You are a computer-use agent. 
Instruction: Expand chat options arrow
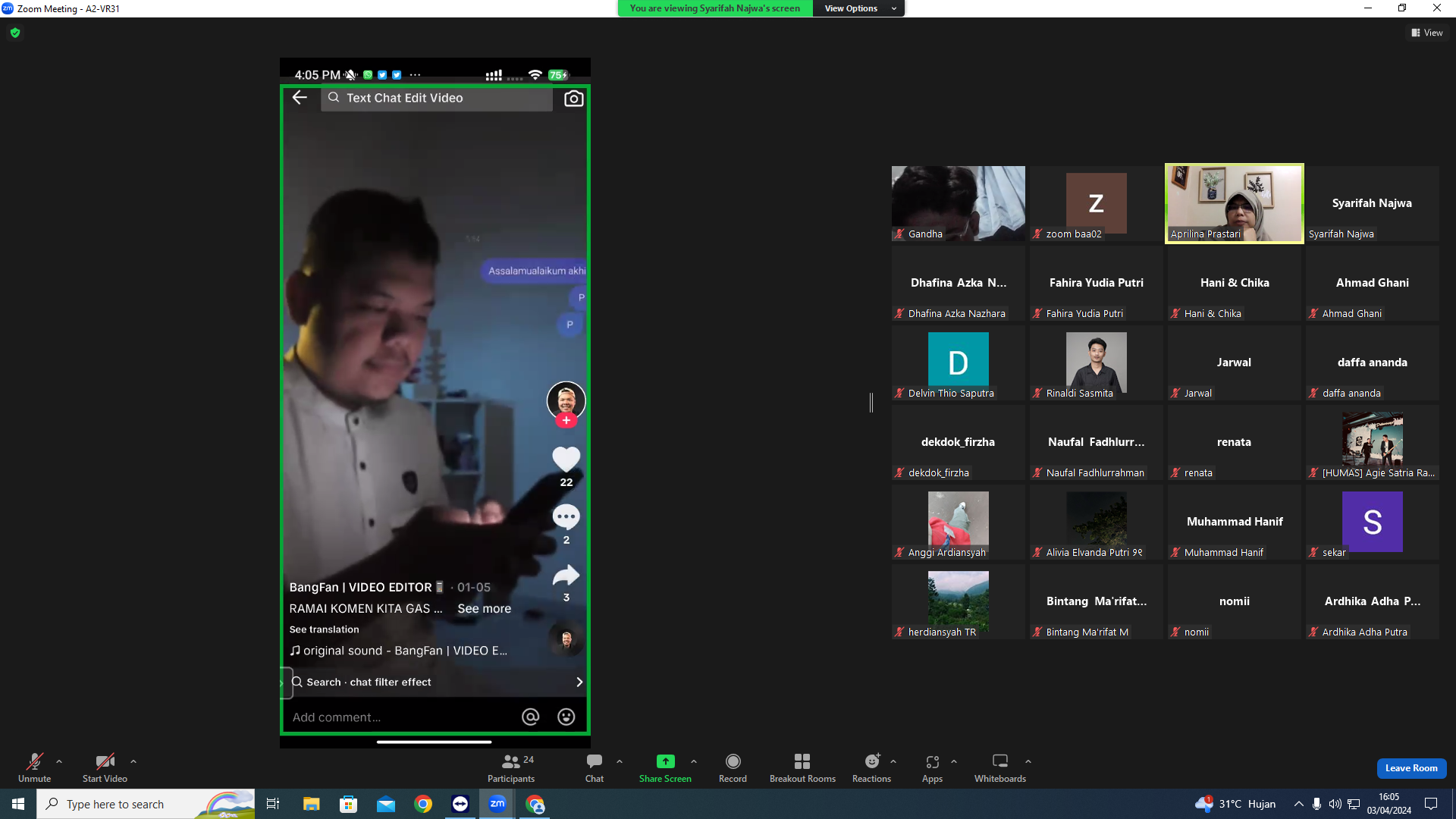point(620,761)
